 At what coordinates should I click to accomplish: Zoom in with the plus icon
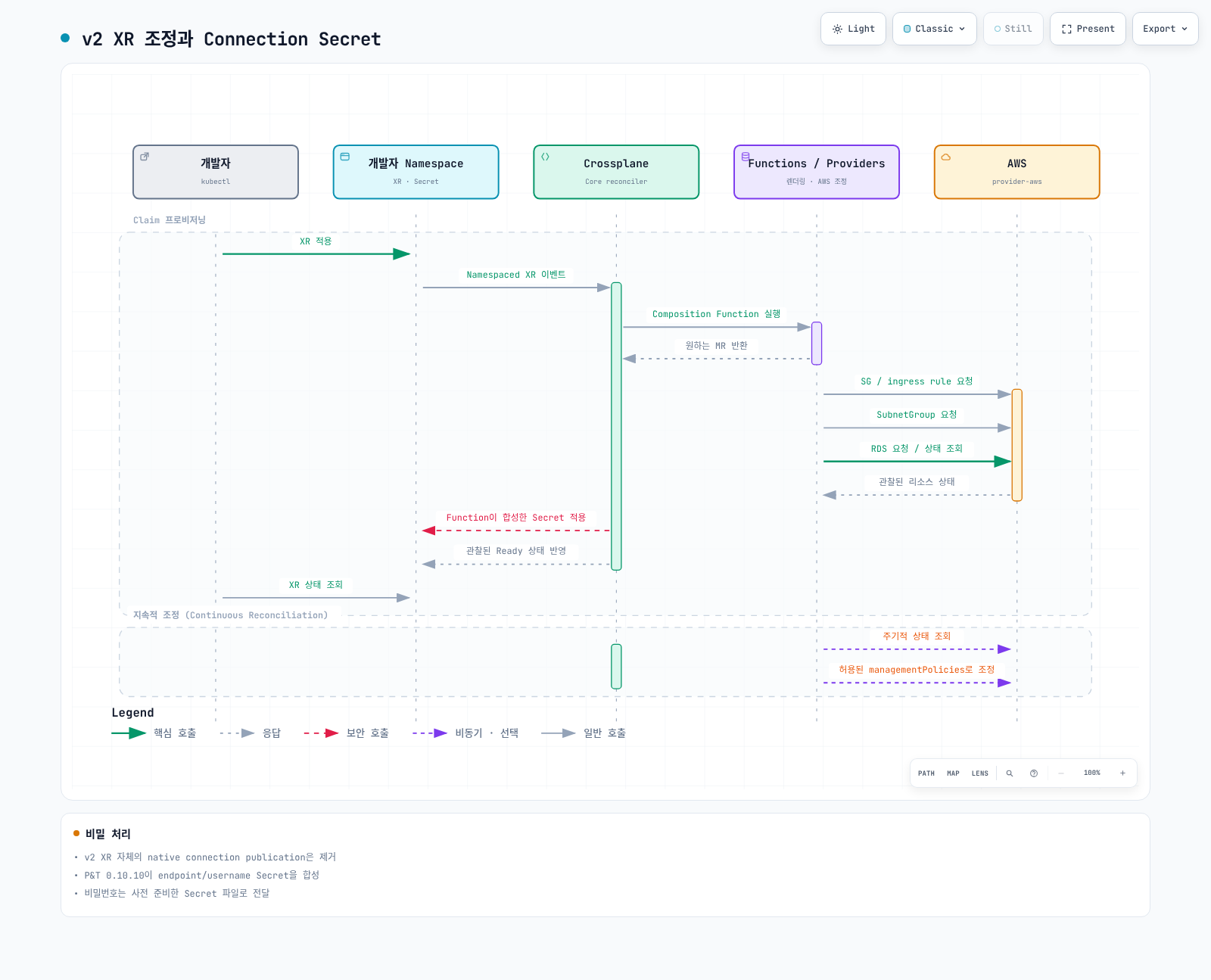(x=1122, y=773)
